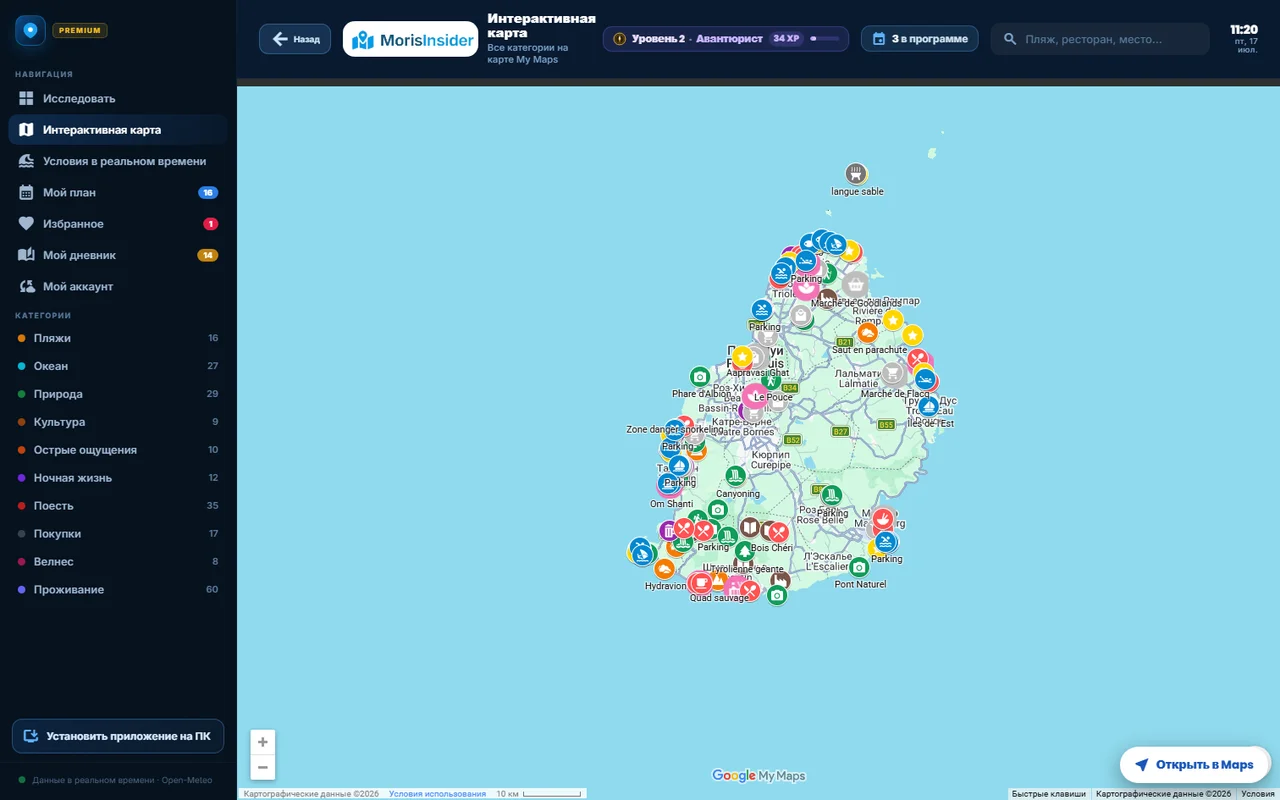Image resolution: width=1280 pixels, height=800 pixels.
Task: Click the grid icon beside Исследовать
Action: point(27,98)
